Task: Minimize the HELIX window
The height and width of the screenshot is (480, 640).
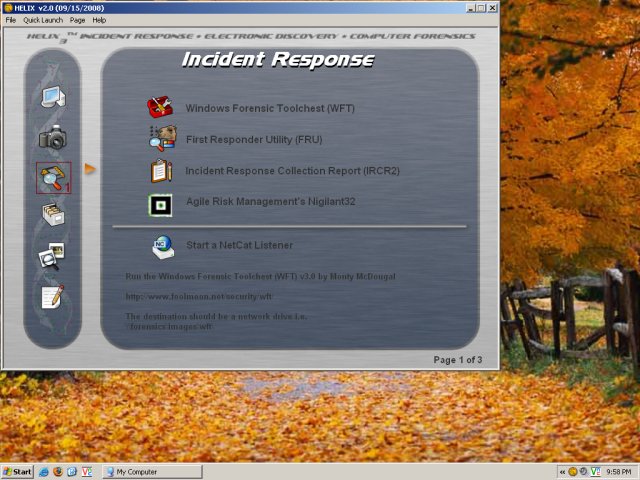Action: pyautogui.click(x=471, y=8)
